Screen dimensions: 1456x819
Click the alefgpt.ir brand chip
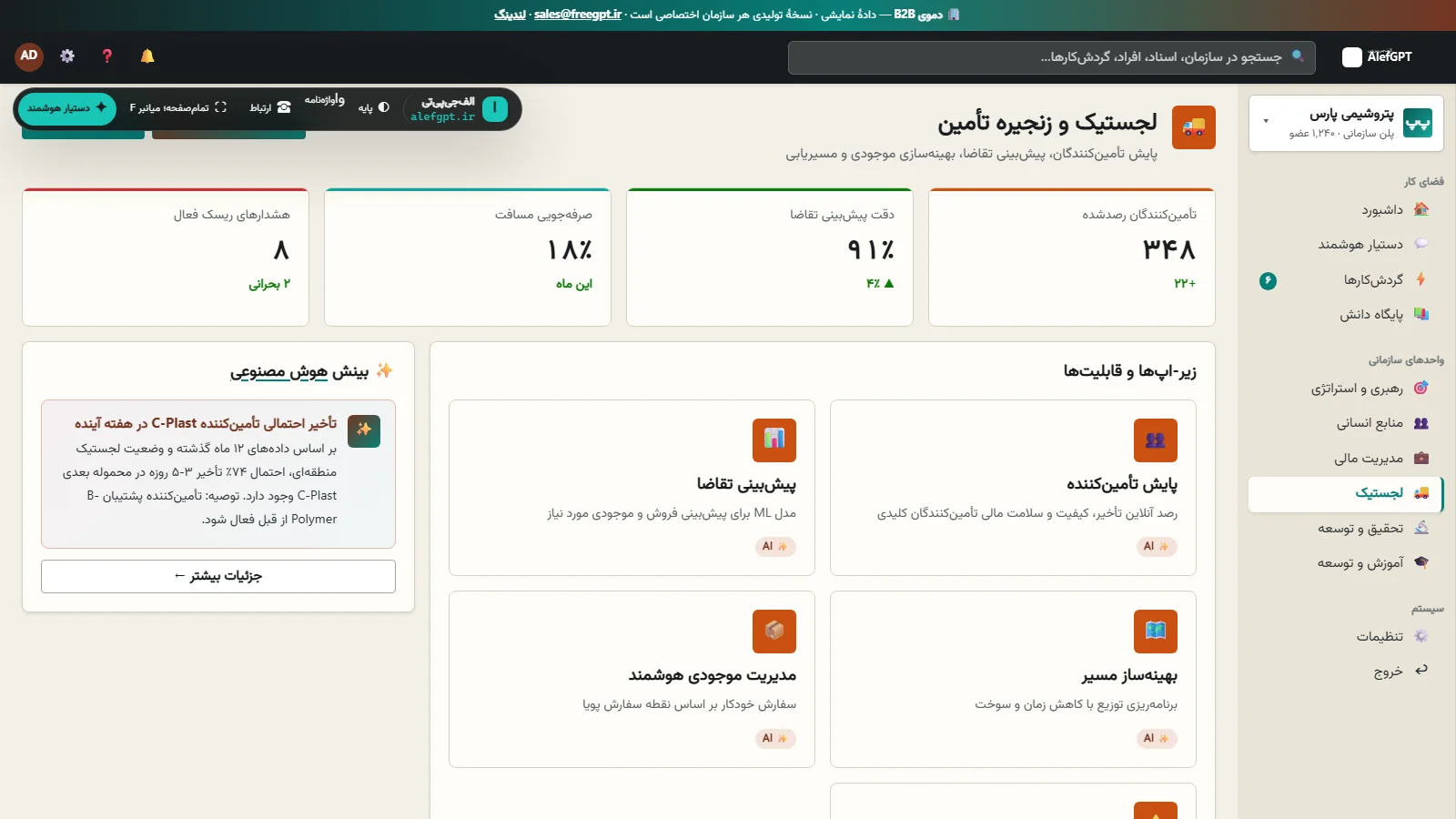pyautogui.click(x=458, y=109)
